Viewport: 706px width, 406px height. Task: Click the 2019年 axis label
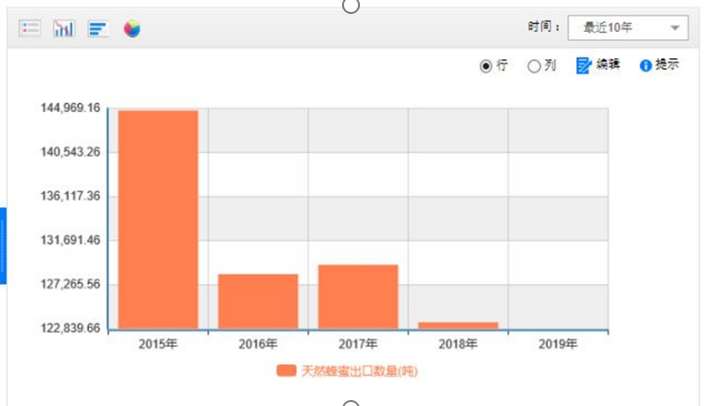pos(558,344)
